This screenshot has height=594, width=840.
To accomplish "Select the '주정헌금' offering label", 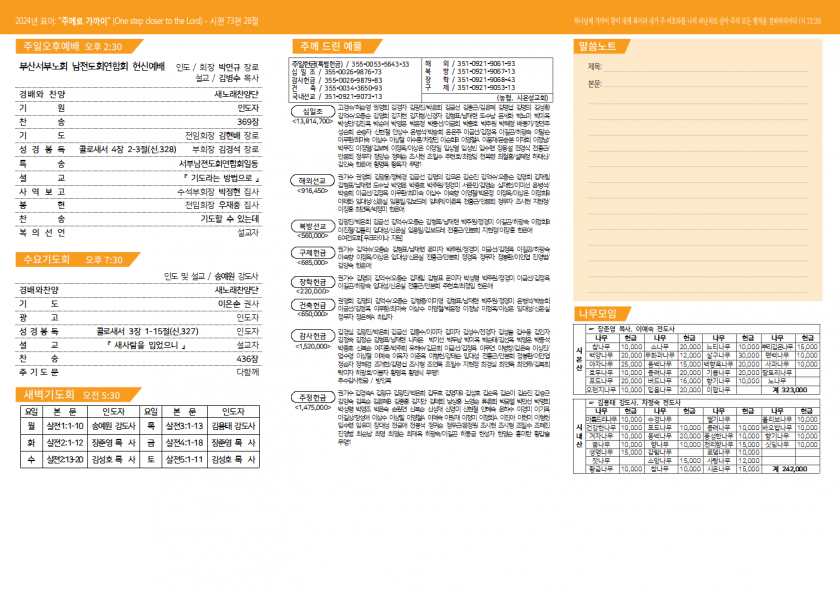I will click(313, 397).
